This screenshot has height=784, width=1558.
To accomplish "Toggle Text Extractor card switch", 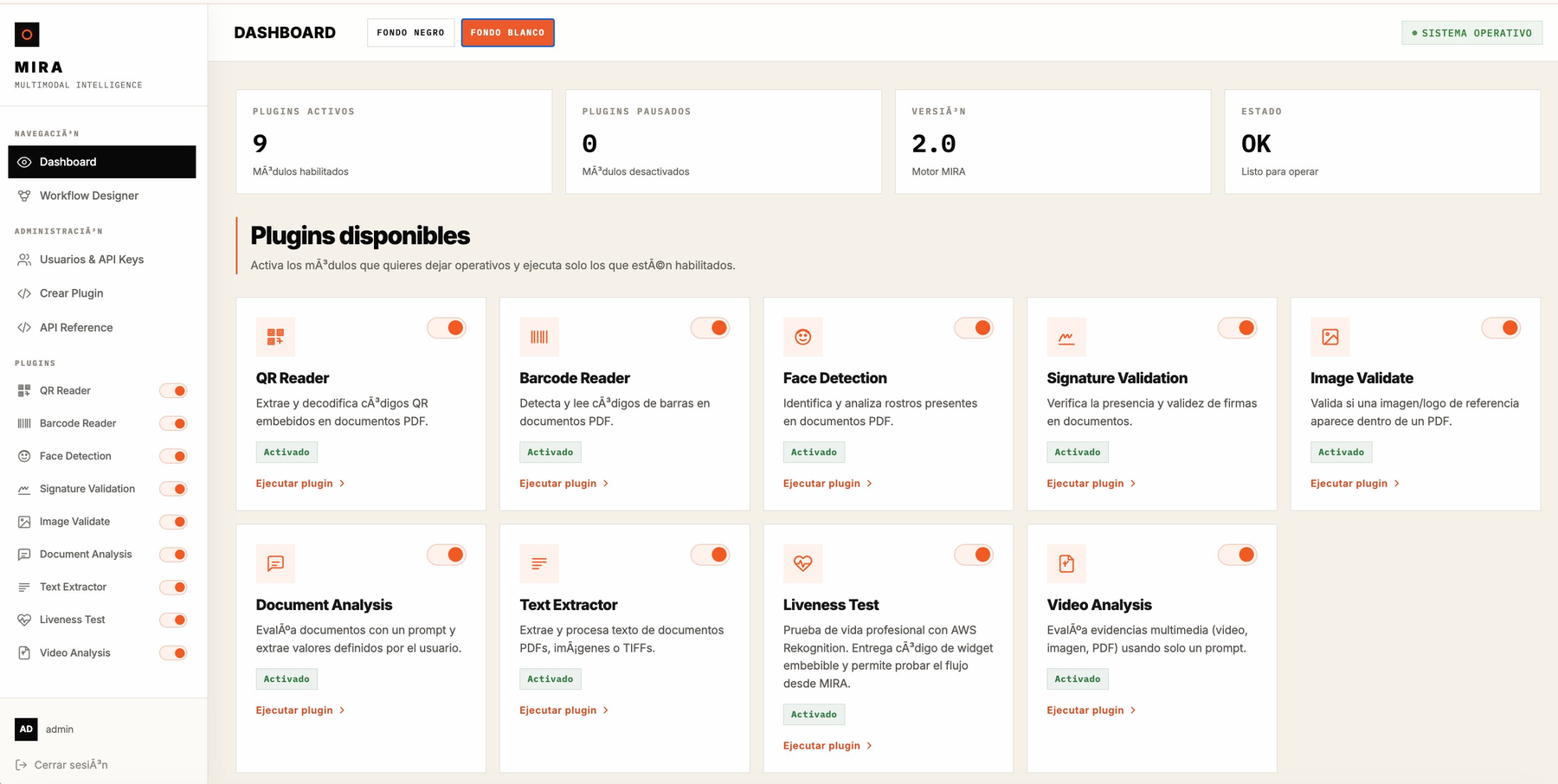I will [710, 555].
